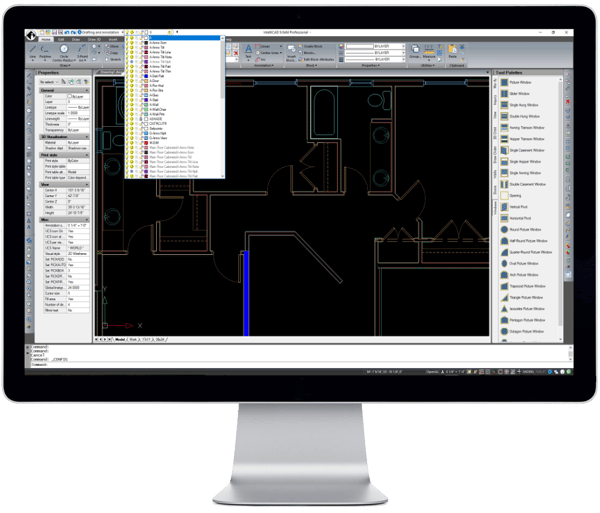
Task: Select the Line tool in the ribbon
Action: 33,52
